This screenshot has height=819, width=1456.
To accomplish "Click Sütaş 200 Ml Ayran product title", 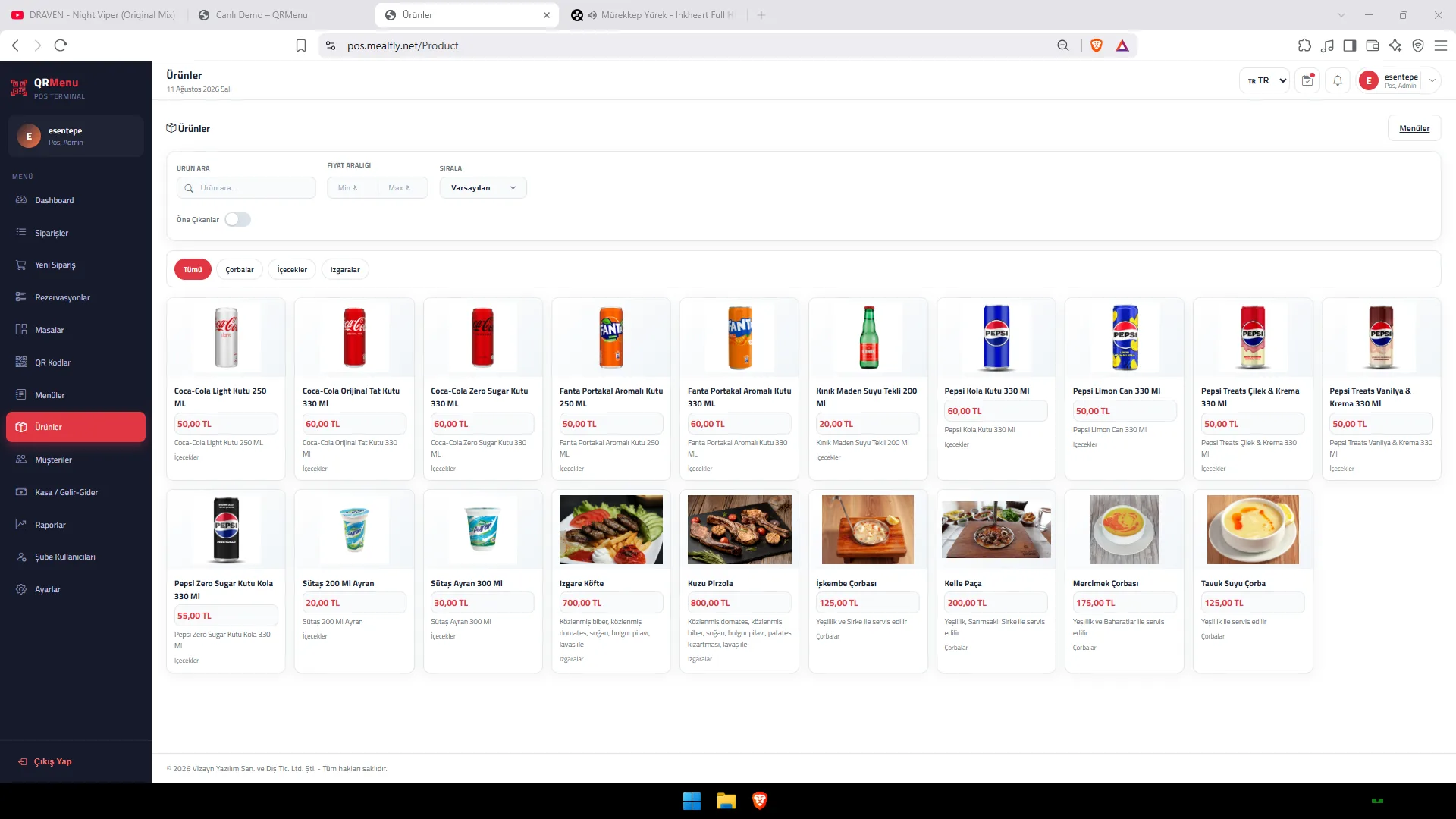I will click(338, 584).
